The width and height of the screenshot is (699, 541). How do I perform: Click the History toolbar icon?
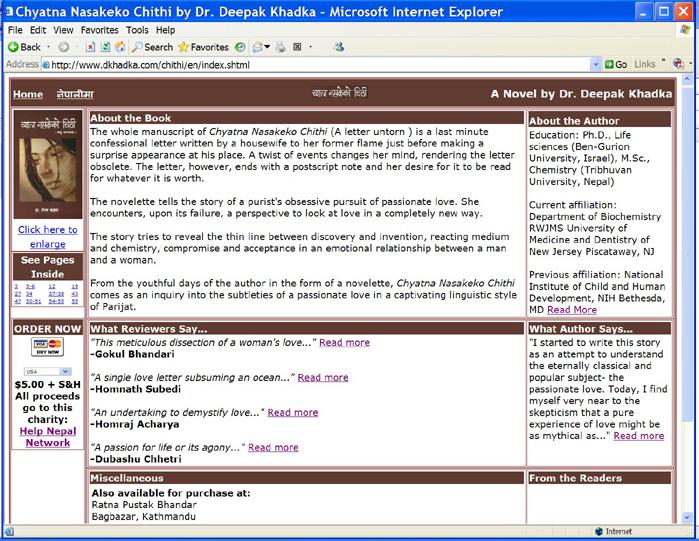(x=240, y=47)
